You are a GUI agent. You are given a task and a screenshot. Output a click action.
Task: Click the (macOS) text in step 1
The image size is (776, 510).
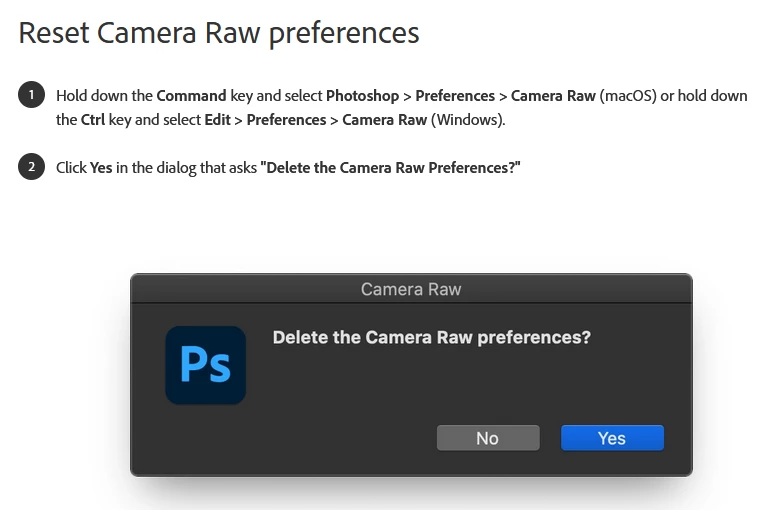(x=627, y=97)
